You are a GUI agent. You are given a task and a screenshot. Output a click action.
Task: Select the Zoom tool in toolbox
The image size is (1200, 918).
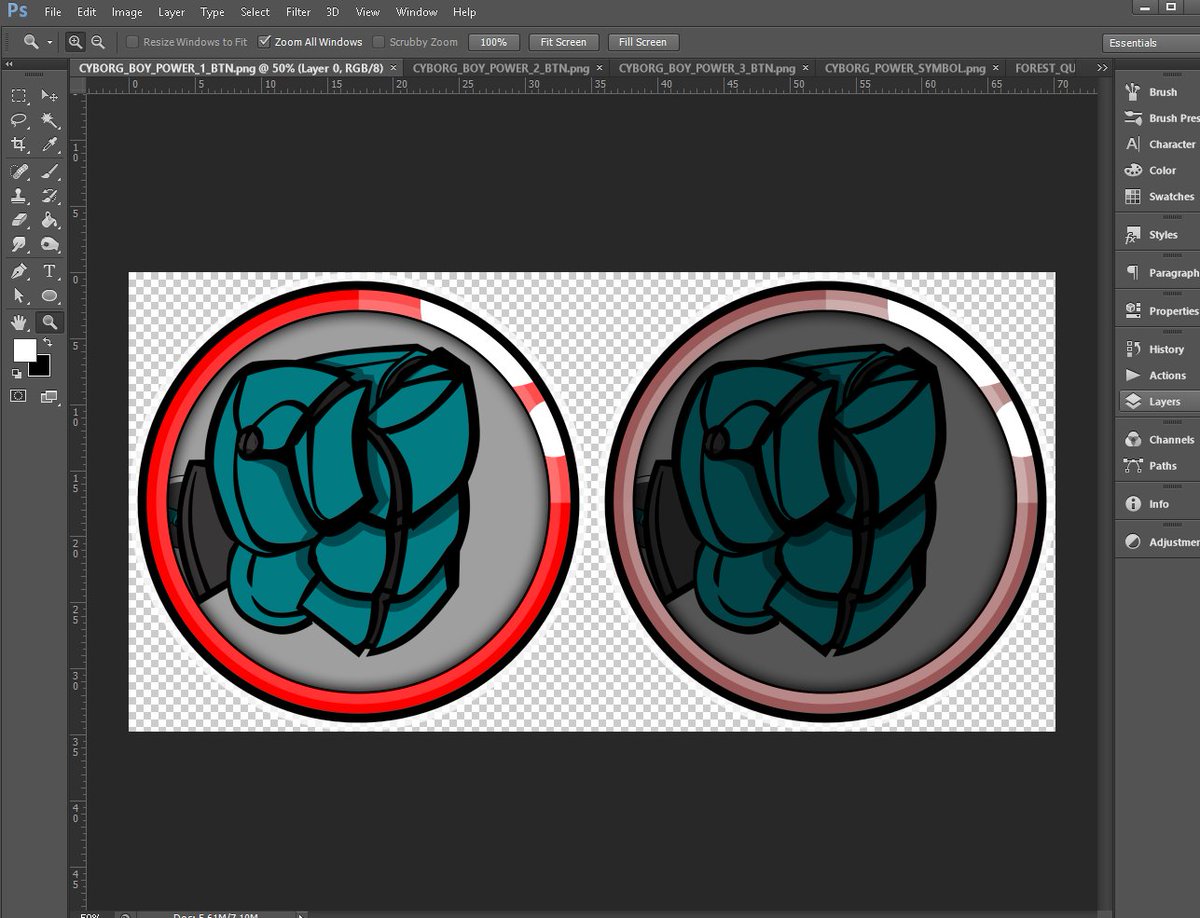(x=49, y=322)
